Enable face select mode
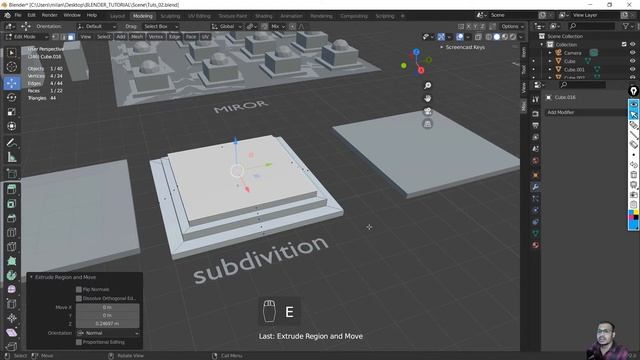Screen dimensions: 640x360 click(x=71, y=37)
